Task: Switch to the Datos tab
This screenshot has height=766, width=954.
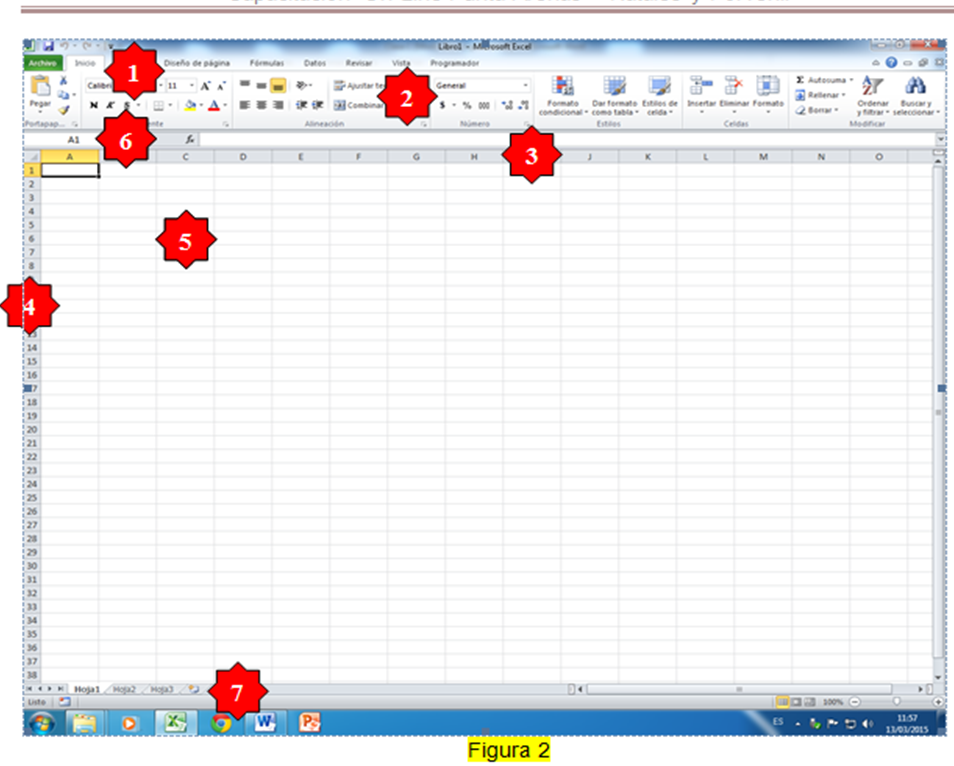Action: (315, 63)
